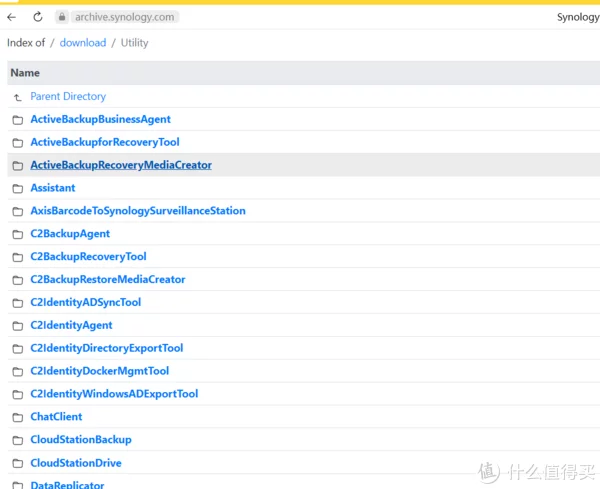Open the C2IdentityWindowsADExportTool folder link
Viewport: 600px width, 489px height.
pos(114,394)
